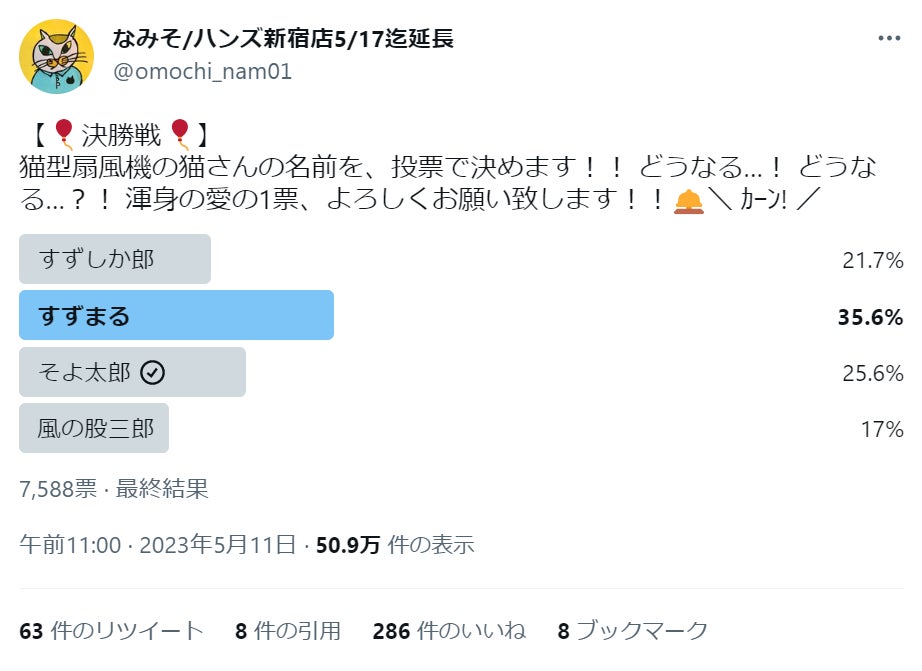Click the voted checkmark icon beside そよ太郎
Image resolution: width=922 pixels, height=671 pixels.
coord(153,373)
